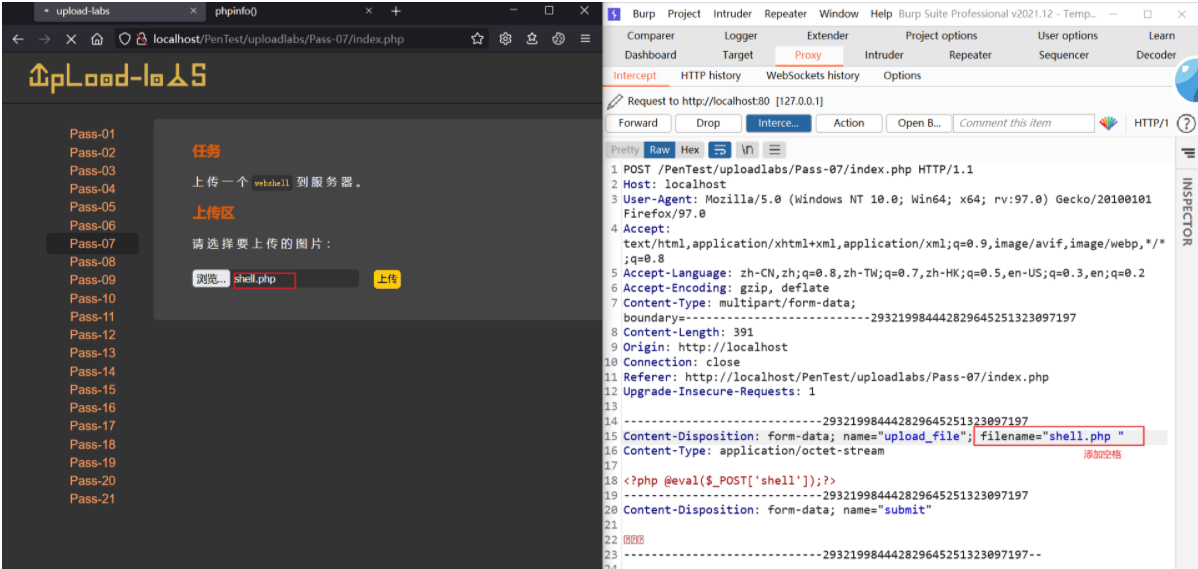Open the Intruder menu in menu bar
Viewport: 1198px width, 569px height.
[x=732, y=14]
